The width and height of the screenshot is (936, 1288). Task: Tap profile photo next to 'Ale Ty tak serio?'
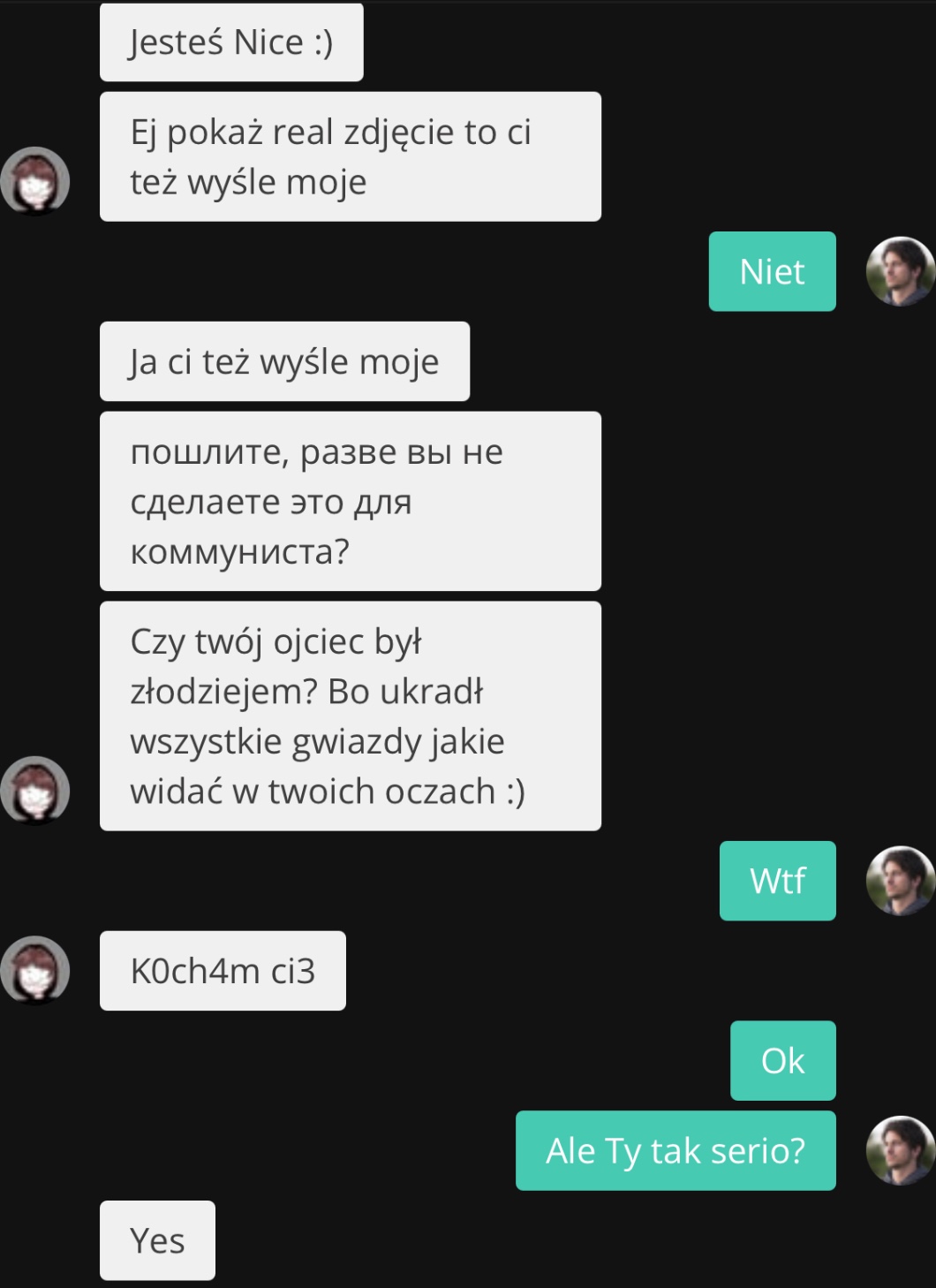coord(900,1150)
